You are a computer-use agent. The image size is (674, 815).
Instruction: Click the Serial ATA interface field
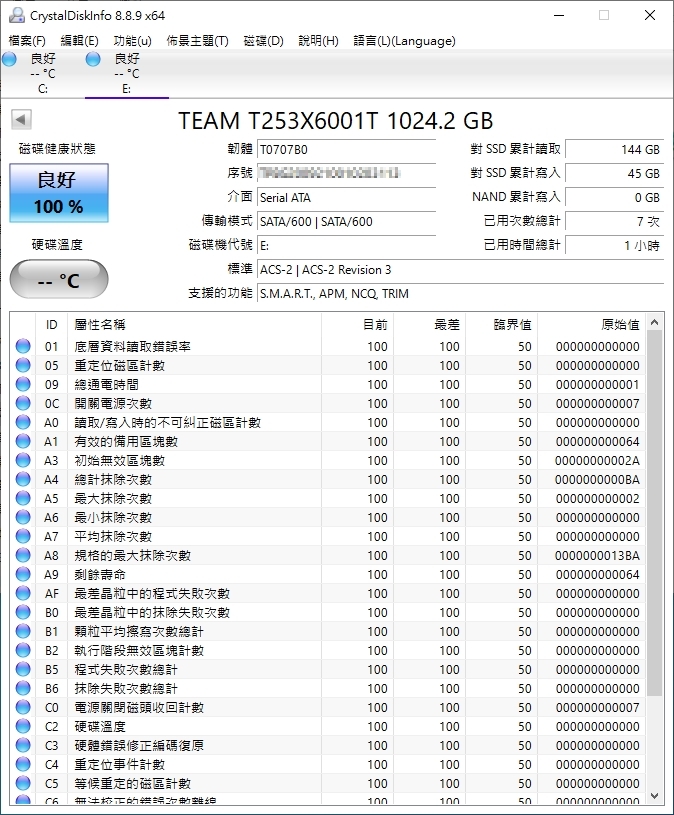(x=347, y=198)
